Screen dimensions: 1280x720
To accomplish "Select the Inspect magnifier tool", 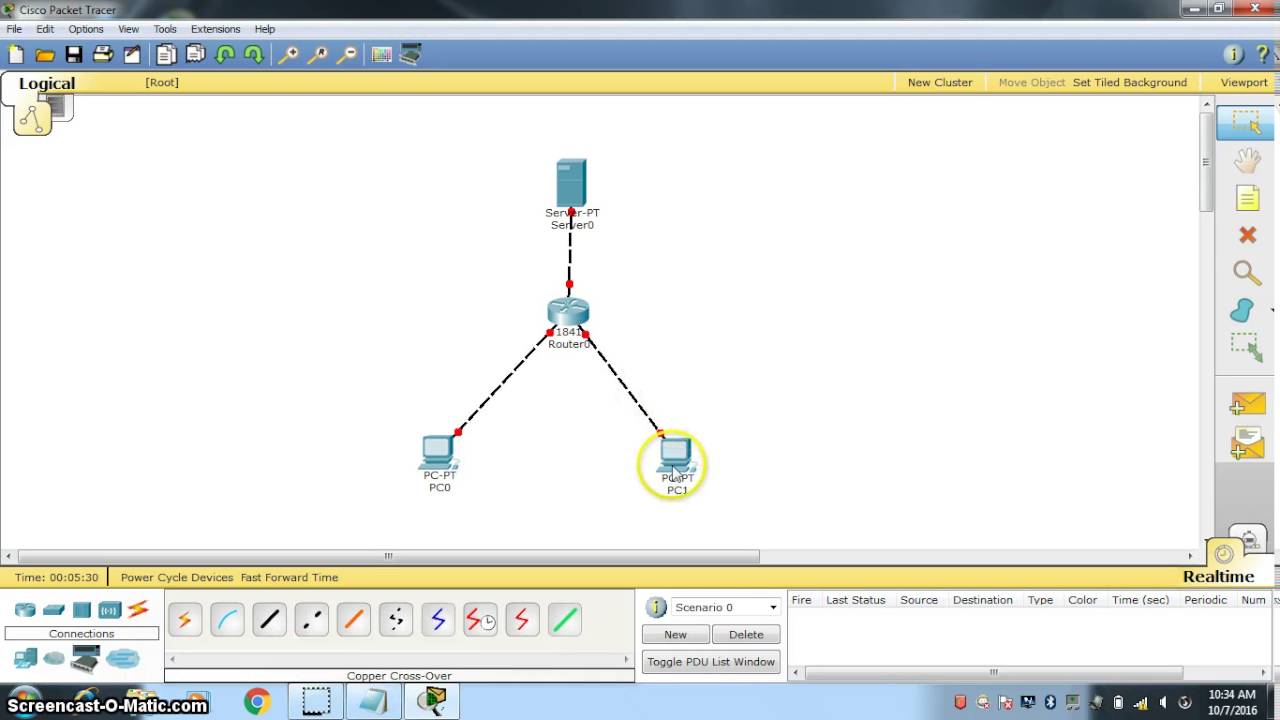I will 1247,273.
